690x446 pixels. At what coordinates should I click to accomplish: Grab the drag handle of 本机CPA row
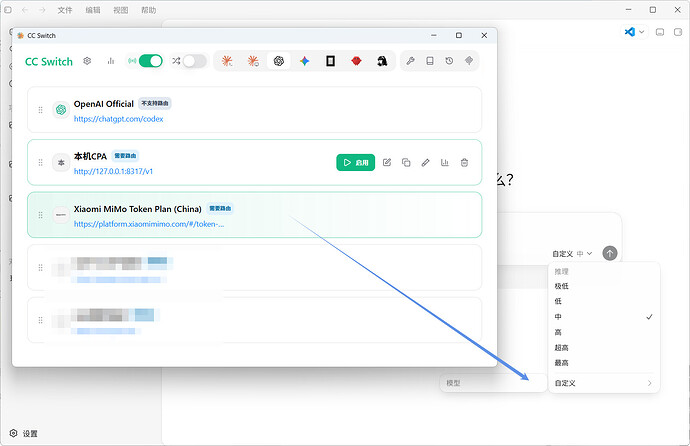pyautogui.click(x=40, y=163)
